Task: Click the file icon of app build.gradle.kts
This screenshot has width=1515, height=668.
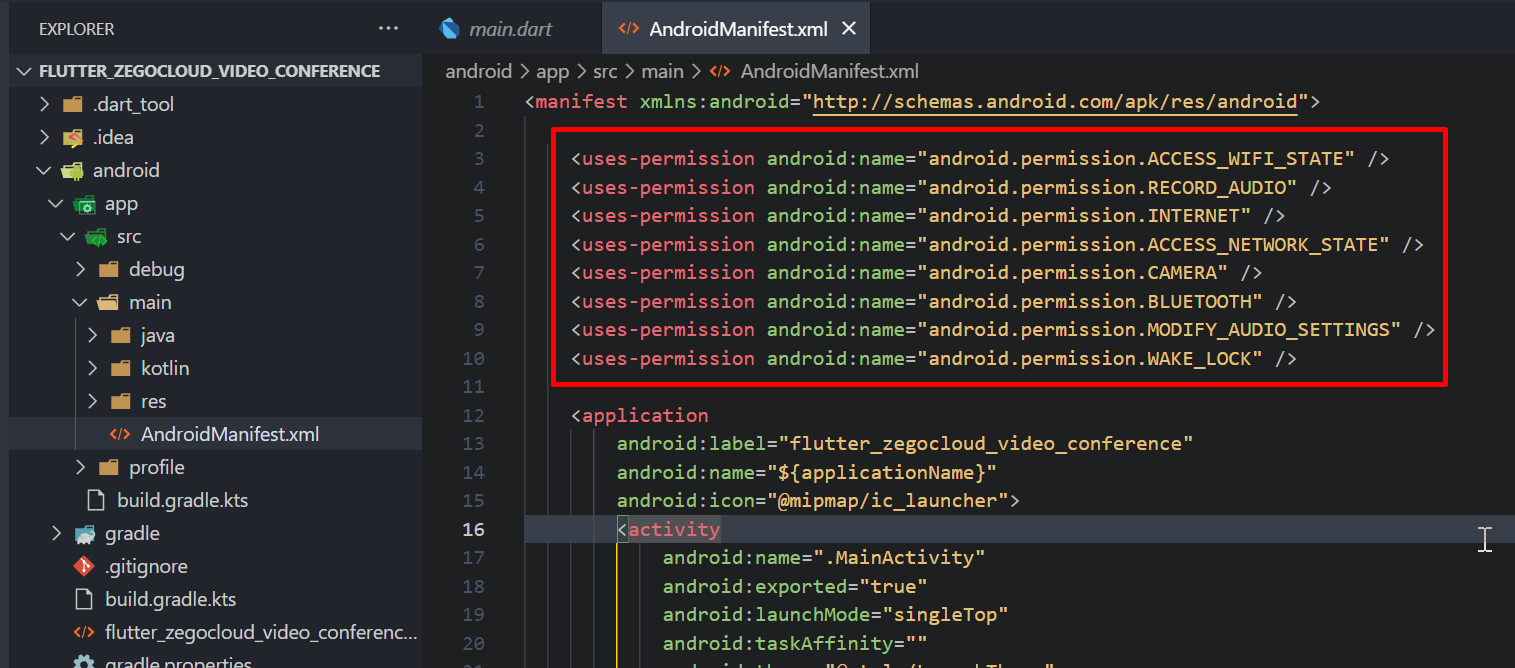Action: 96,500
